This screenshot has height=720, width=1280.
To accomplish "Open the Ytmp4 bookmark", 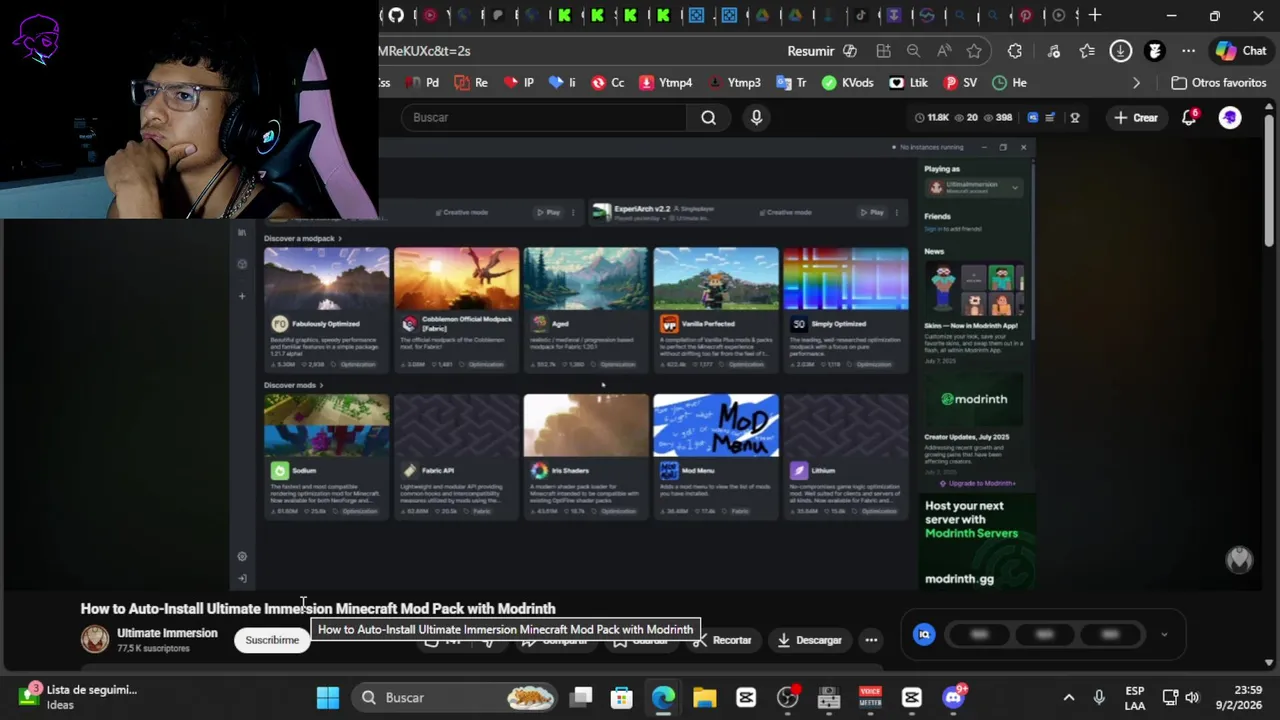I will (x=666, y=83).
